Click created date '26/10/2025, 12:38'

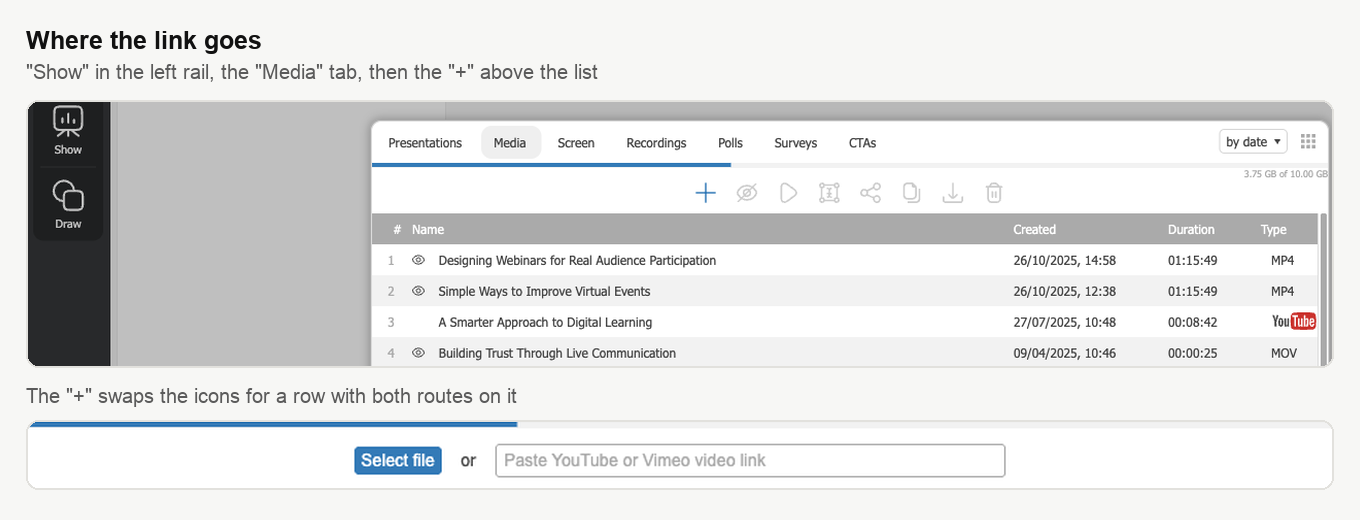1064,291
